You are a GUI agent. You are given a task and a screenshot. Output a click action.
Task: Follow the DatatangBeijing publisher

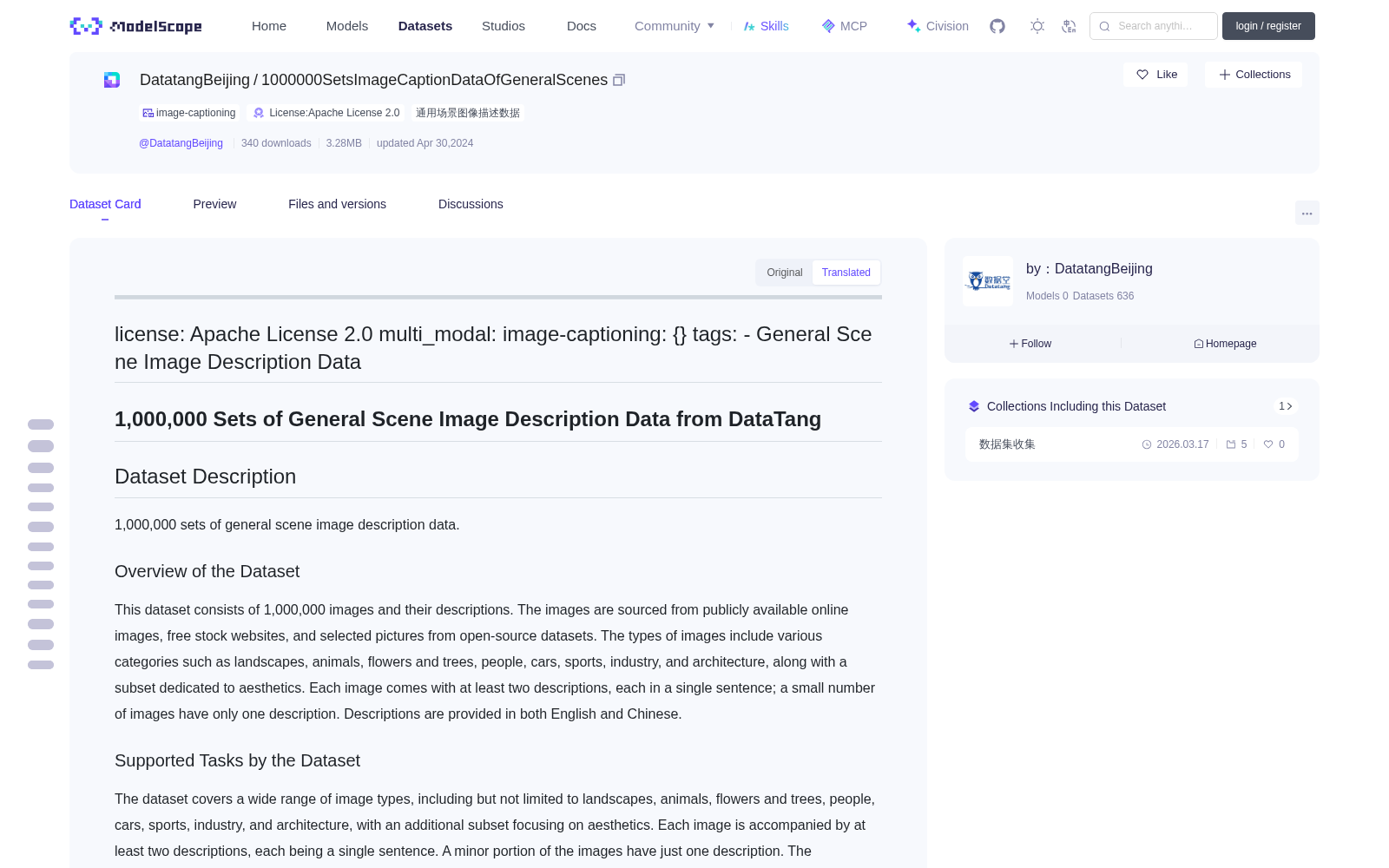[x=1030, y=344]
